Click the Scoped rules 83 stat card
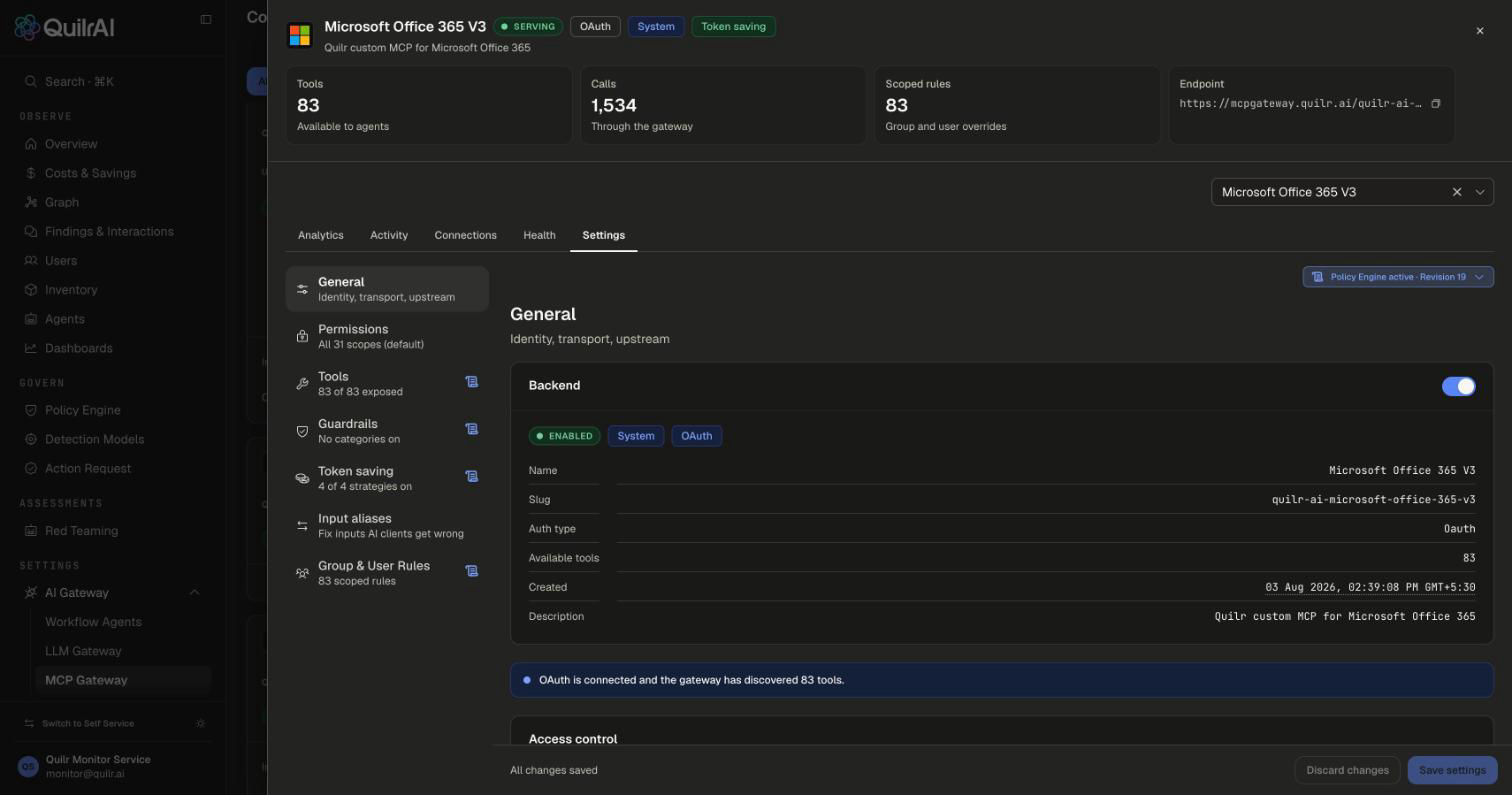 pyautogui.click(x=1017, y=105)
